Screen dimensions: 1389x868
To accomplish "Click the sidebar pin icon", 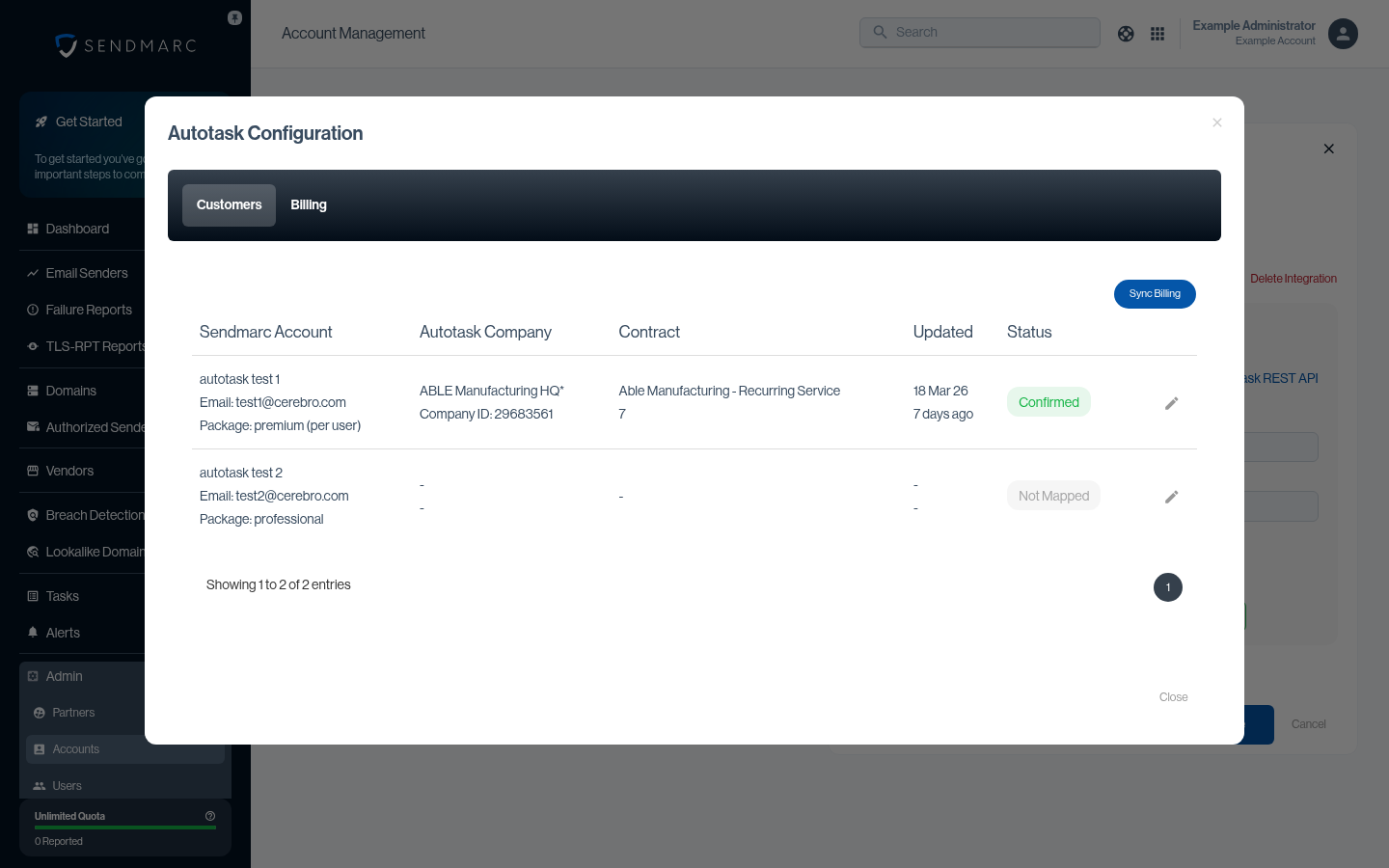I will click(x=234, y=18).
